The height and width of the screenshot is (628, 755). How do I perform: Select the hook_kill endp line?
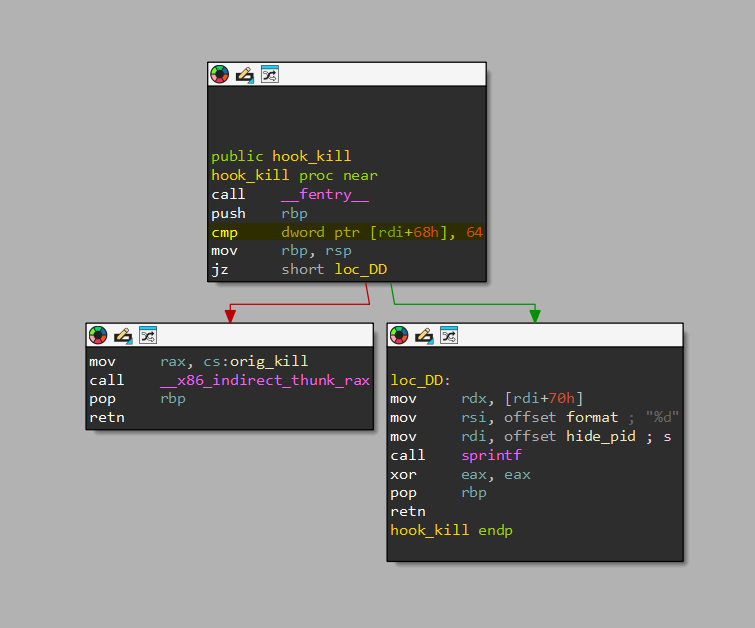(451, 530)
